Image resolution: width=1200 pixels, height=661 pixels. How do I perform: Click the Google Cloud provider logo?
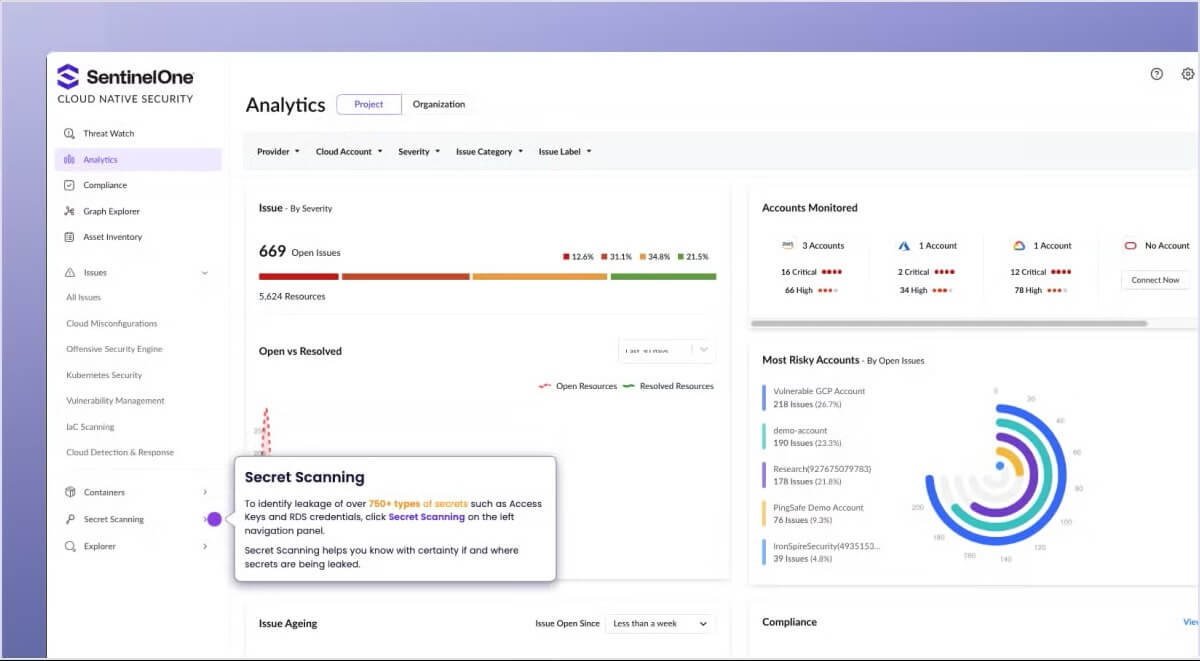1019,245
